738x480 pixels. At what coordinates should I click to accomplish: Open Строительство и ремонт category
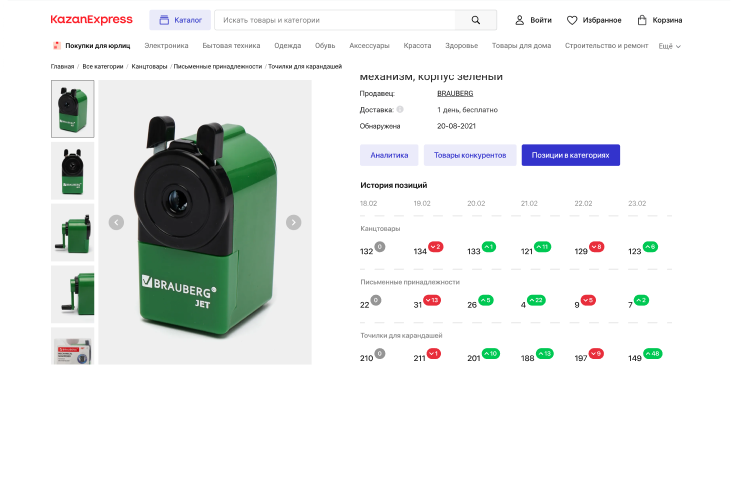[x=606, y=46]
